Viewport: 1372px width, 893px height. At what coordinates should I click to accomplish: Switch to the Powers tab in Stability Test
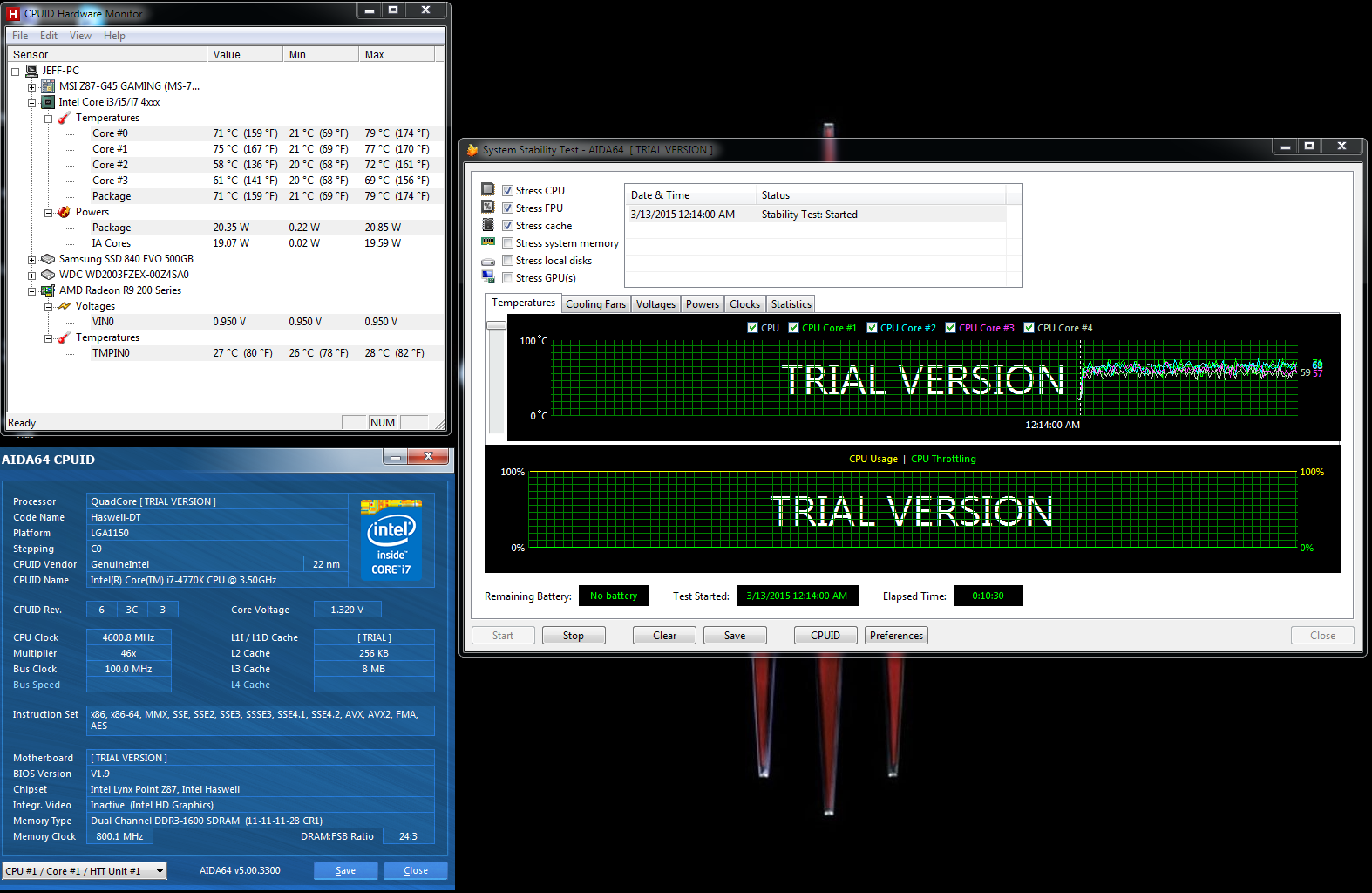(x=703, y=304)
